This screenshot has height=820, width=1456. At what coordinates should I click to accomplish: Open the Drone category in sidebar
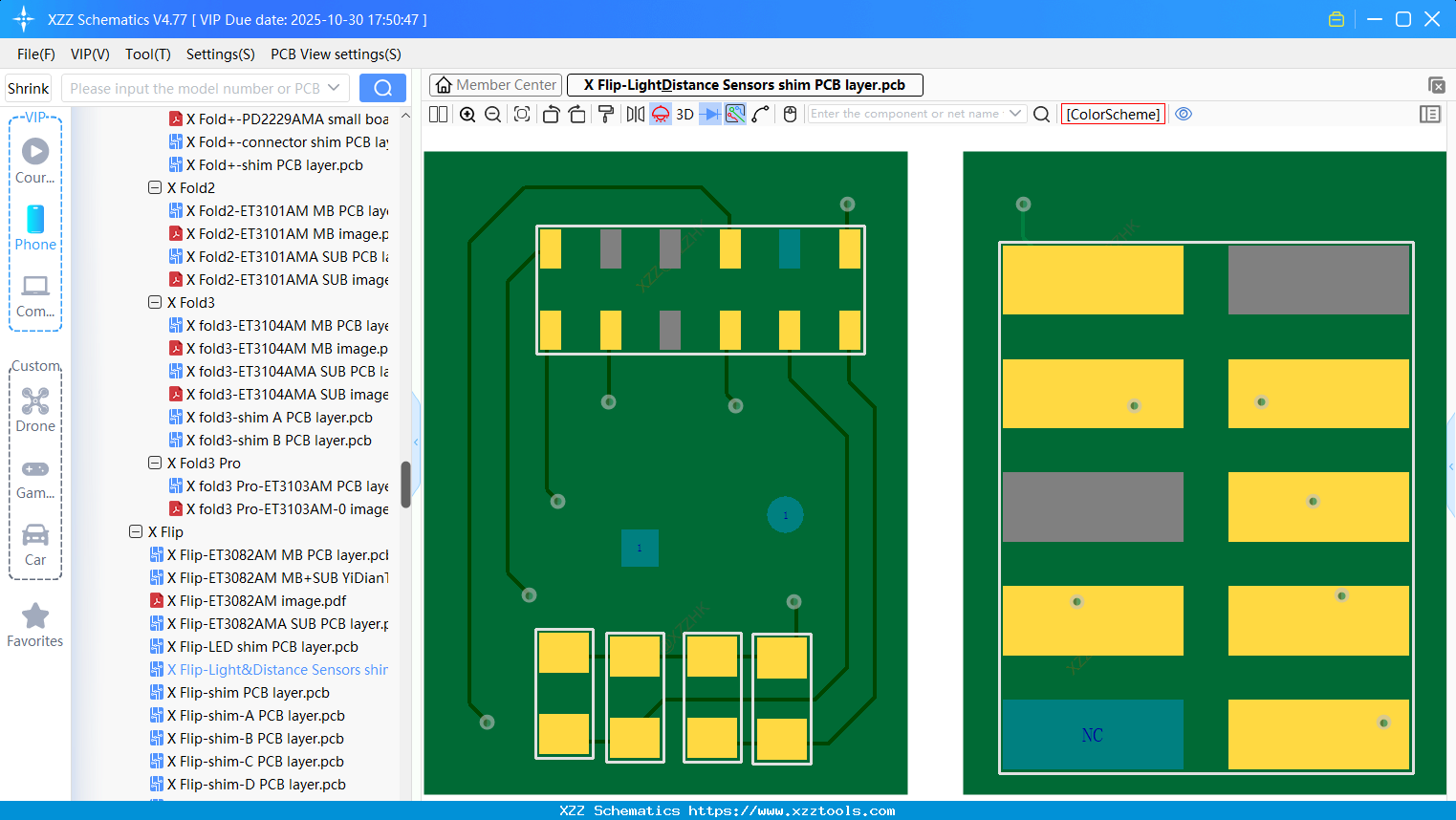[35, 411]
